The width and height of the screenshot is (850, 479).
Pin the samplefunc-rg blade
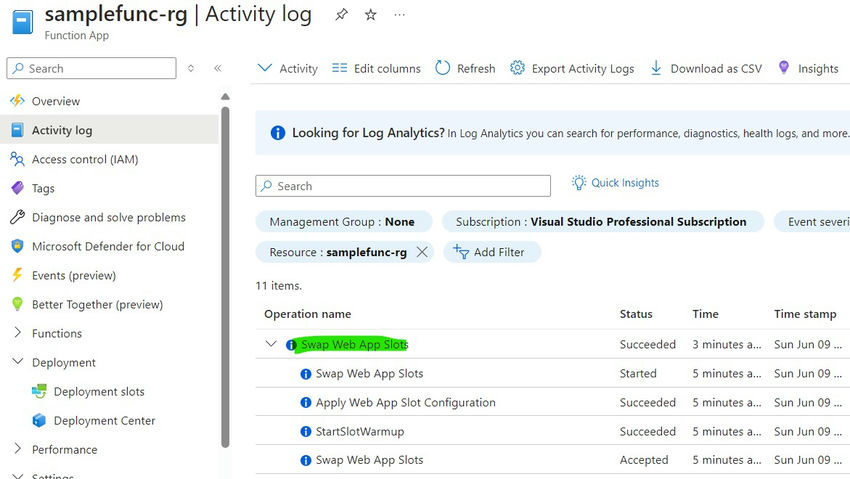342,15
